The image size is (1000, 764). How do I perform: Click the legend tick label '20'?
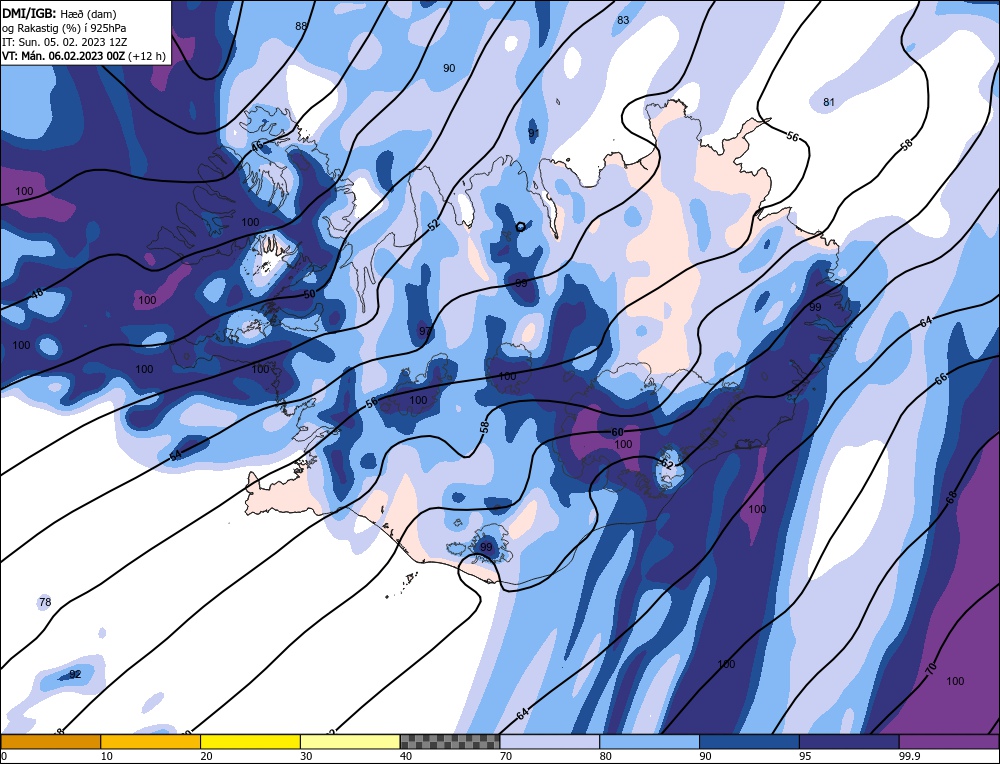(x=206, y=756)
